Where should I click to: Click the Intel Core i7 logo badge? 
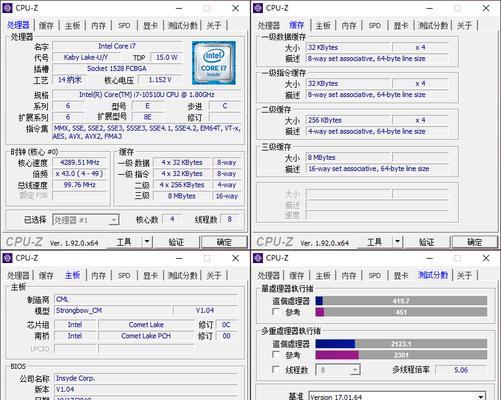click(214, 63)
